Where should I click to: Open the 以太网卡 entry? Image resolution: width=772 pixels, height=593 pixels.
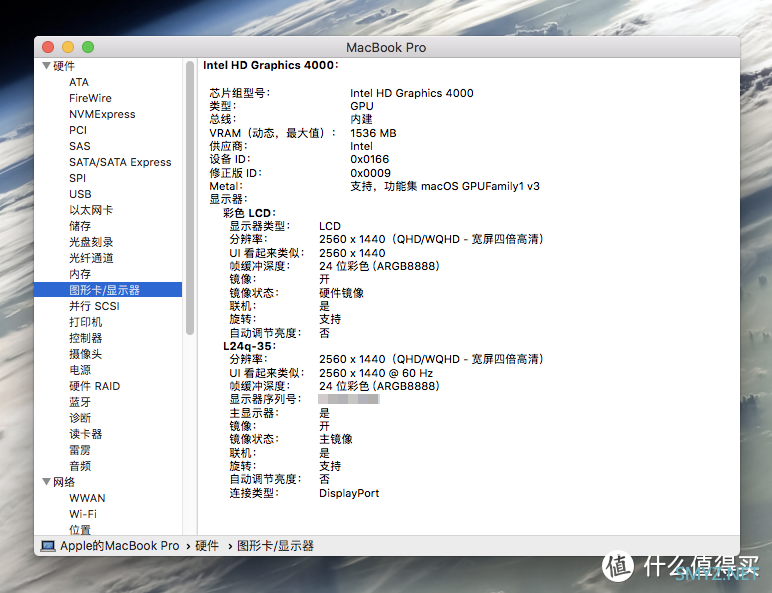tap(91, 210)
